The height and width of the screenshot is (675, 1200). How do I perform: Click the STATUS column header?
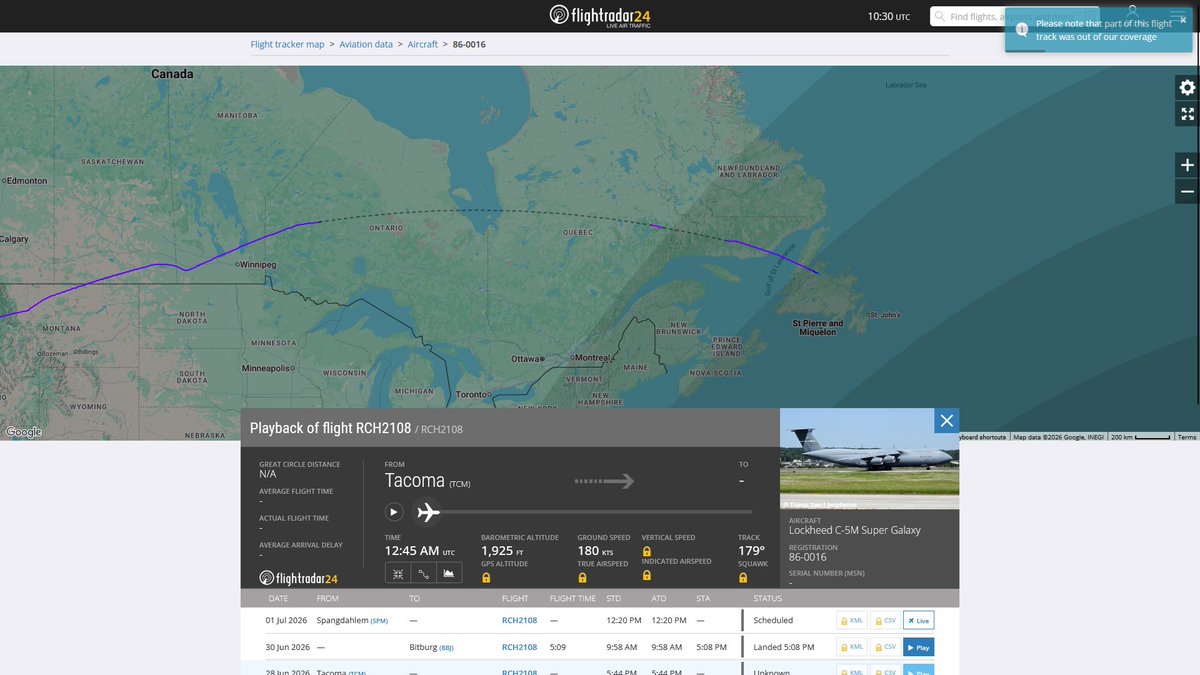(x=767, y=598)
